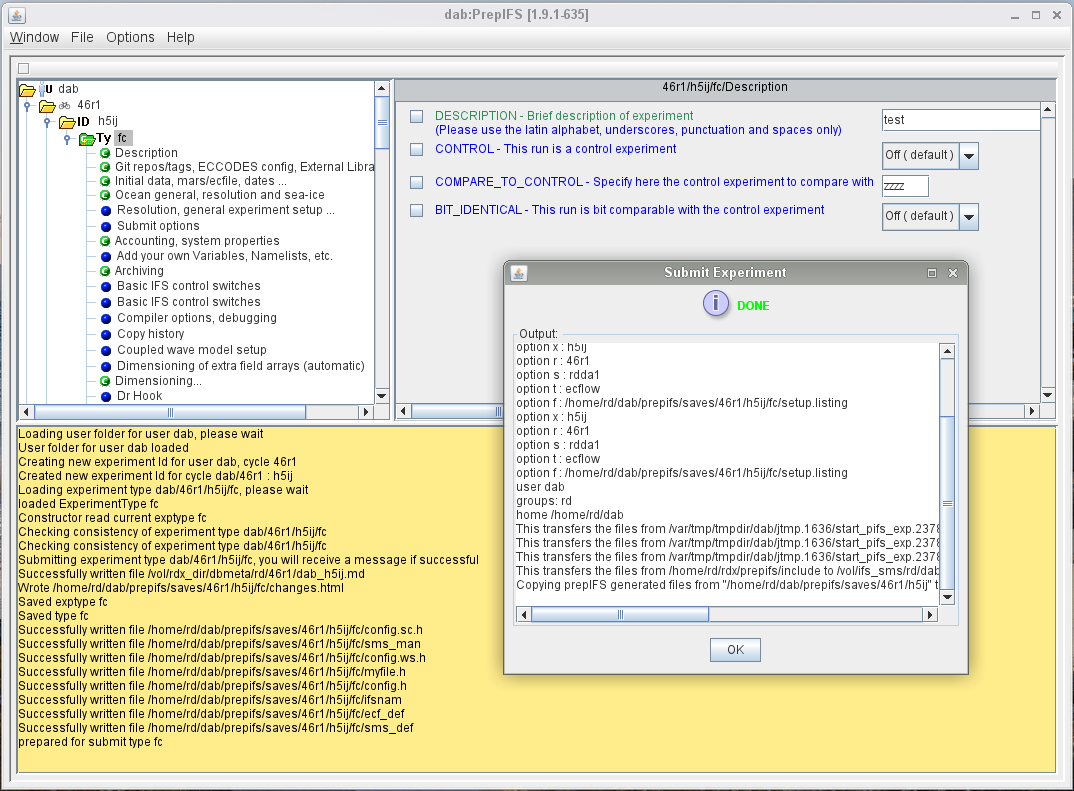This screenshot has width=1074, height=791.
Task: Click the blue ball icon beside second Basic IFS control switches
Action: coord(105,303)
